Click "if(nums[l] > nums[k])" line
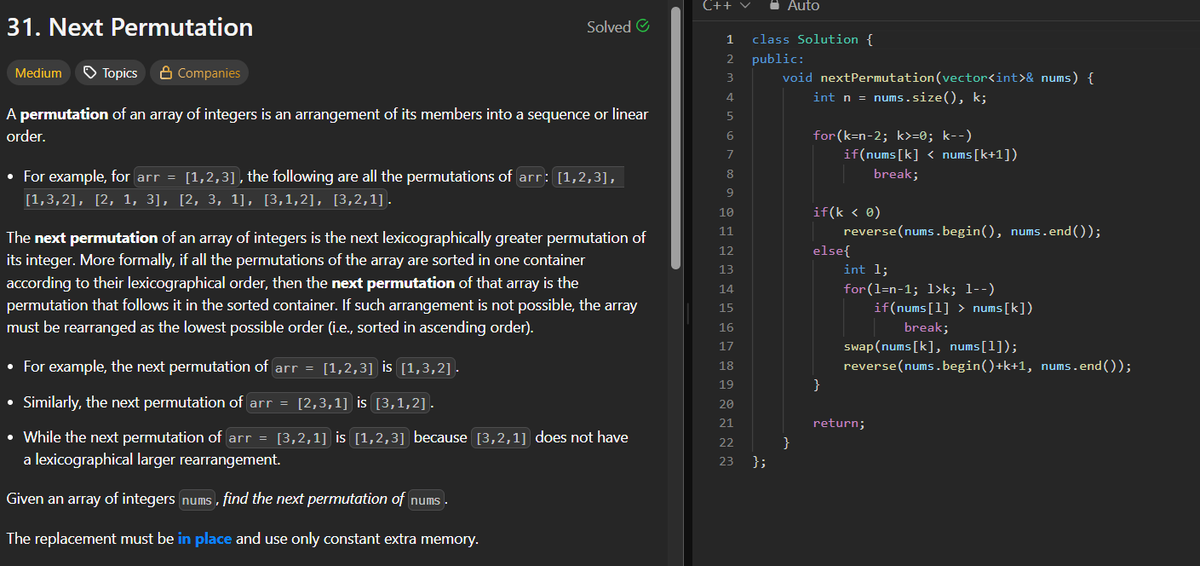The height and width of the screenshot is (566, 1200). [954, 308]
